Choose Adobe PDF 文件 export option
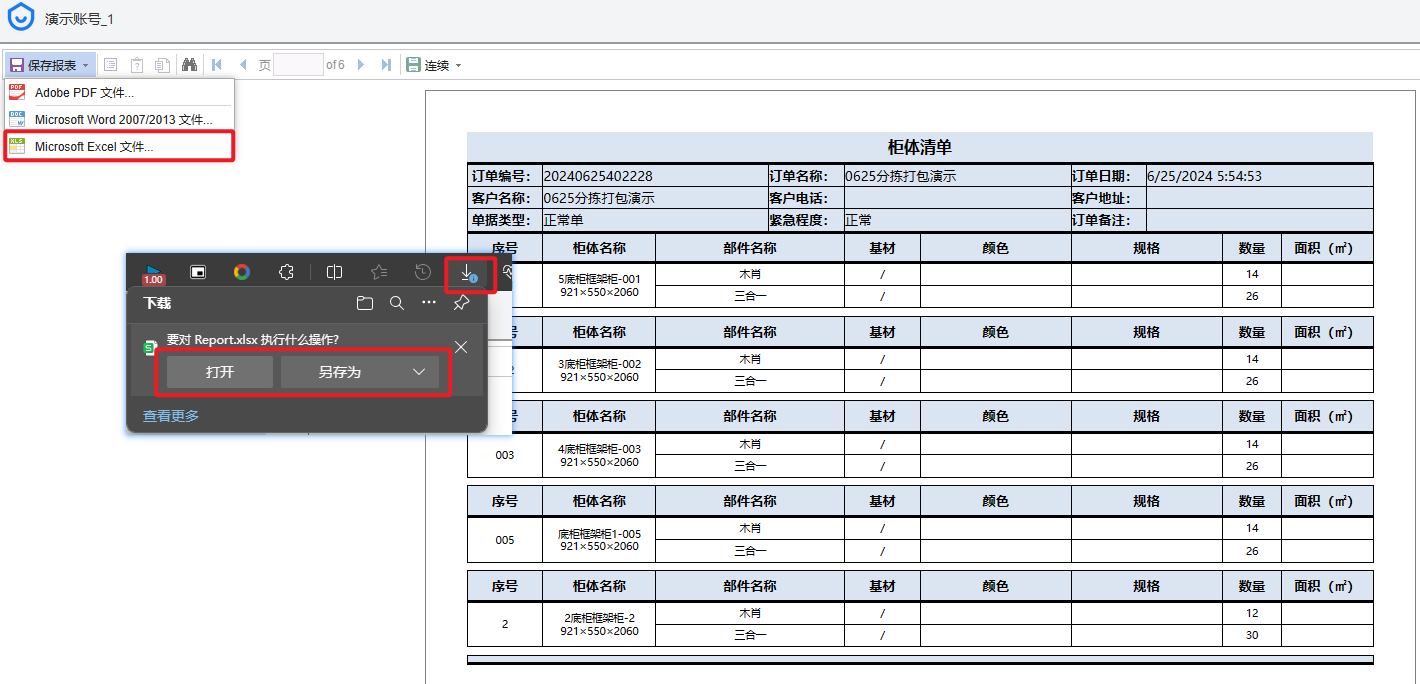This screenshot has width=1420, height=684. tap(84, 93)
